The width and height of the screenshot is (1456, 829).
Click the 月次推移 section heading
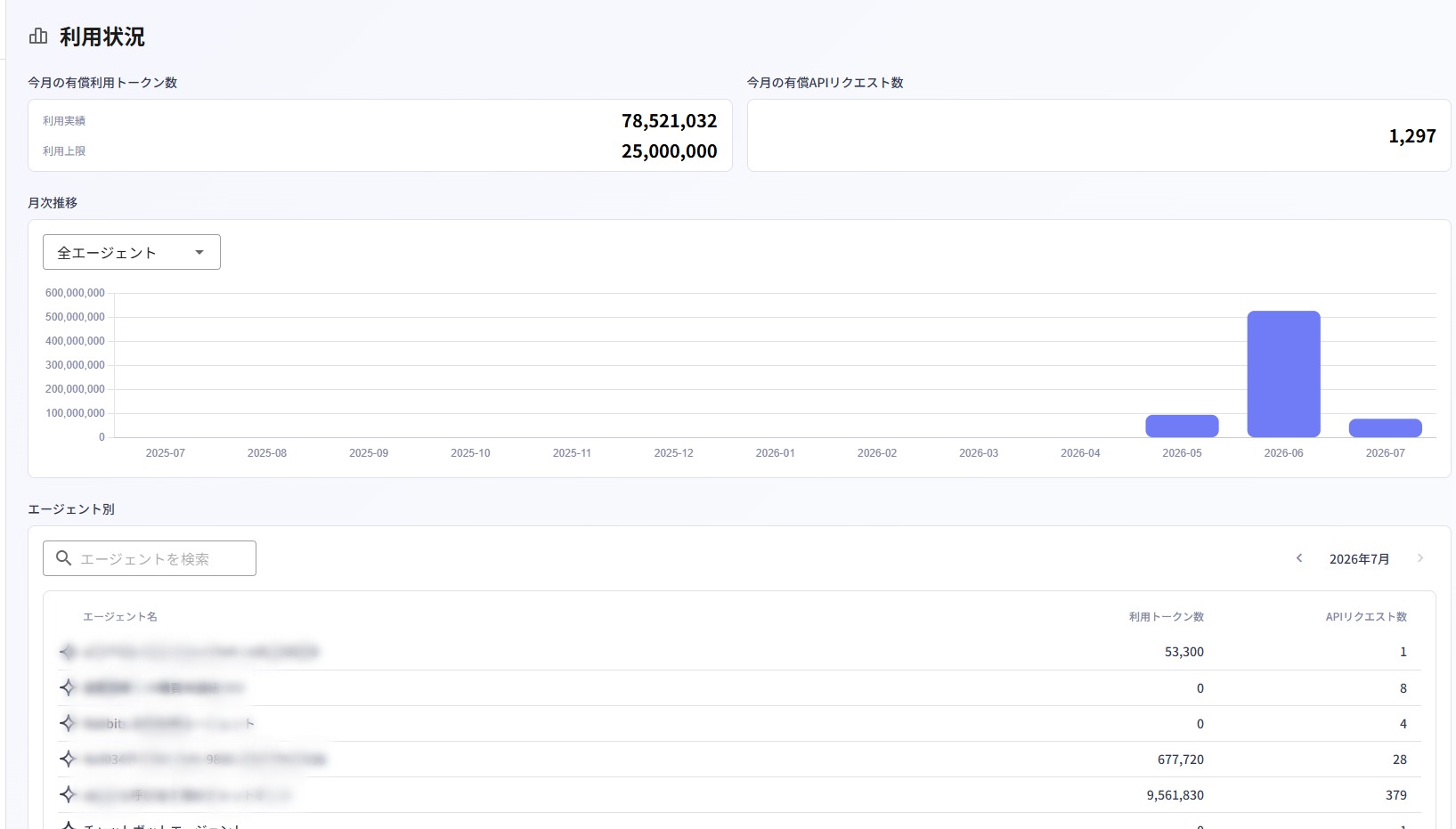(x=53, y=203)
